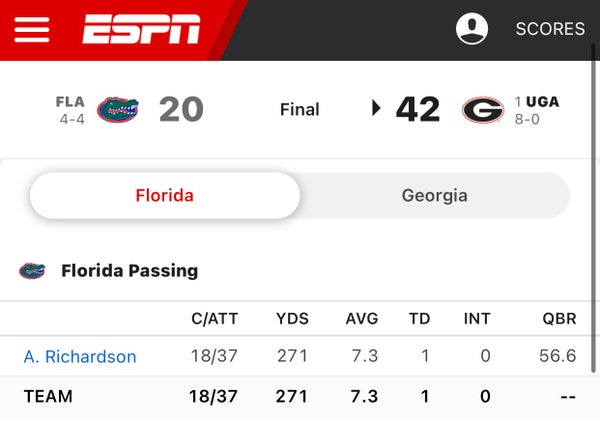Click the TEAM totals row
The height and width of the screenshot is (422, 600).
[x=300, y=396]
